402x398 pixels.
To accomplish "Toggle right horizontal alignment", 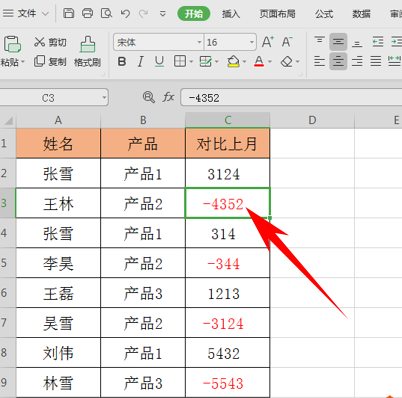I will coord(357,61).
